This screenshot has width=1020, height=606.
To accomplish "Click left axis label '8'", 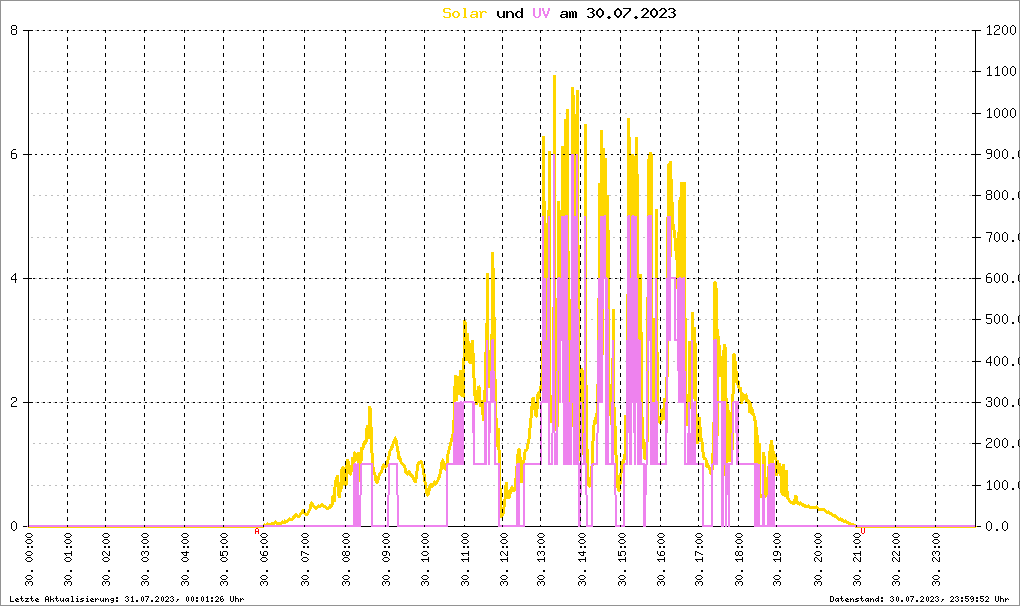I will tap(14, 30).
